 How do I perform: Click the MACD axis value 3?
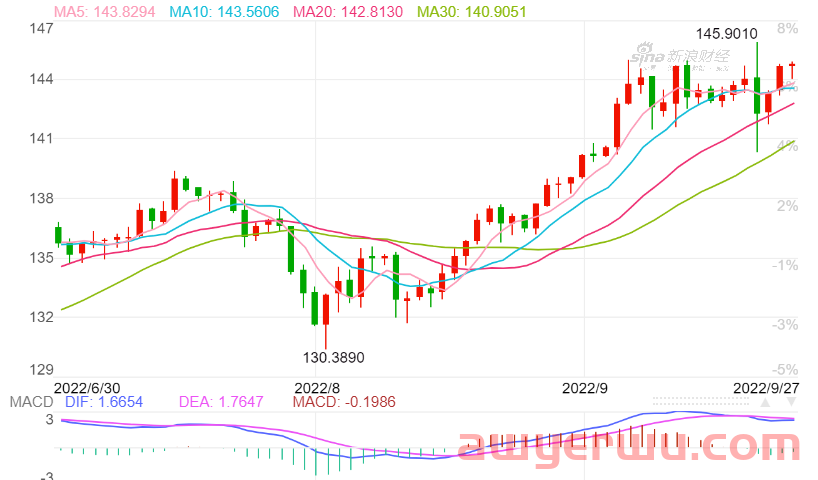click(x=49, y=419)
